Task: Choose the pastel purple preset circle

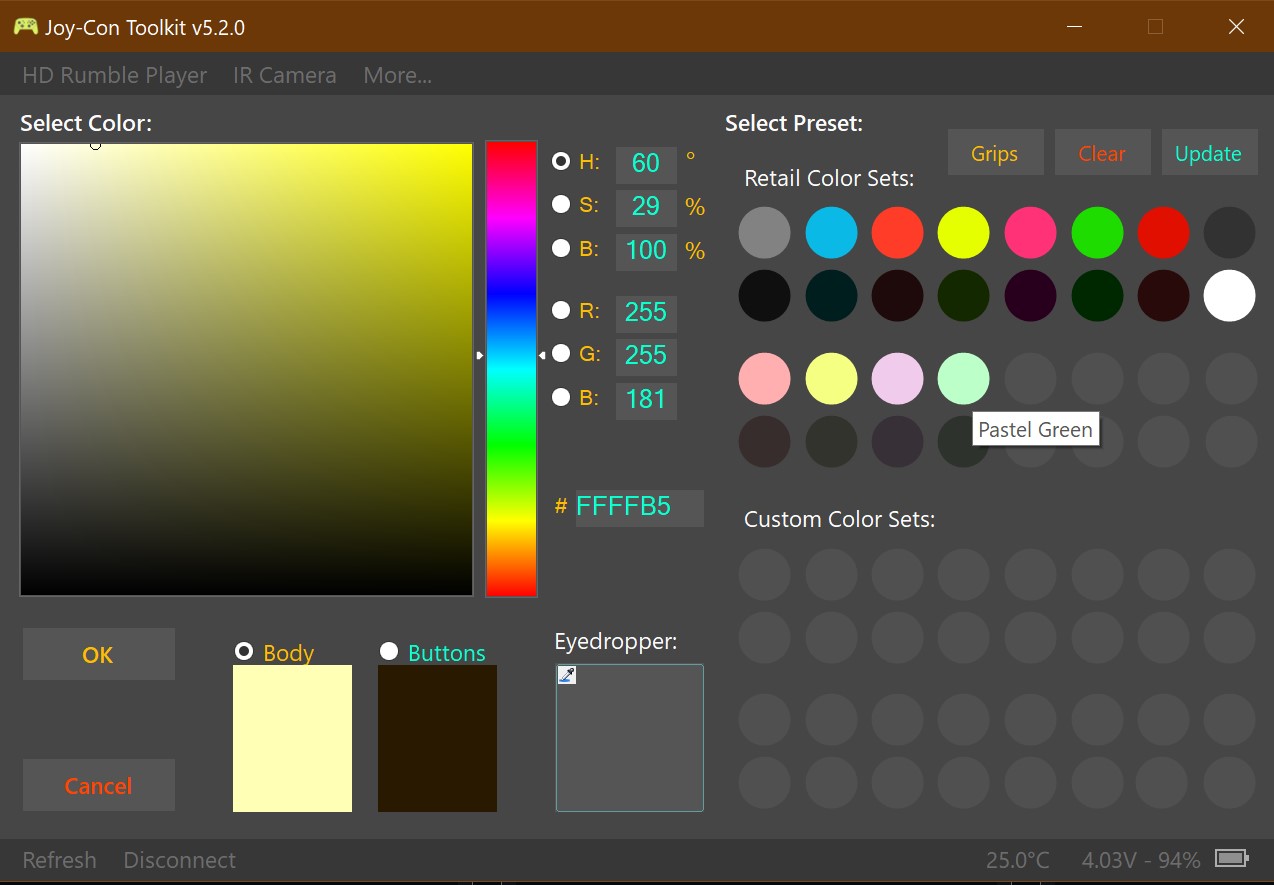Action: [x=897, y=379]
